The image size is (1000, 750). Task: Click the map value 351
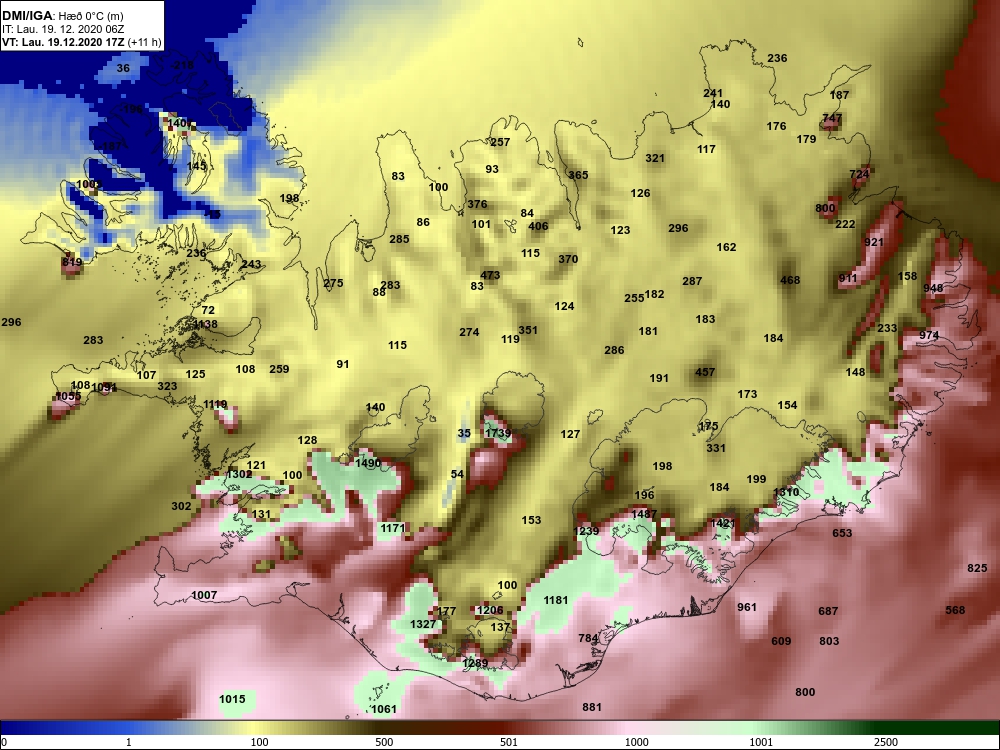(x=528, y=330)
